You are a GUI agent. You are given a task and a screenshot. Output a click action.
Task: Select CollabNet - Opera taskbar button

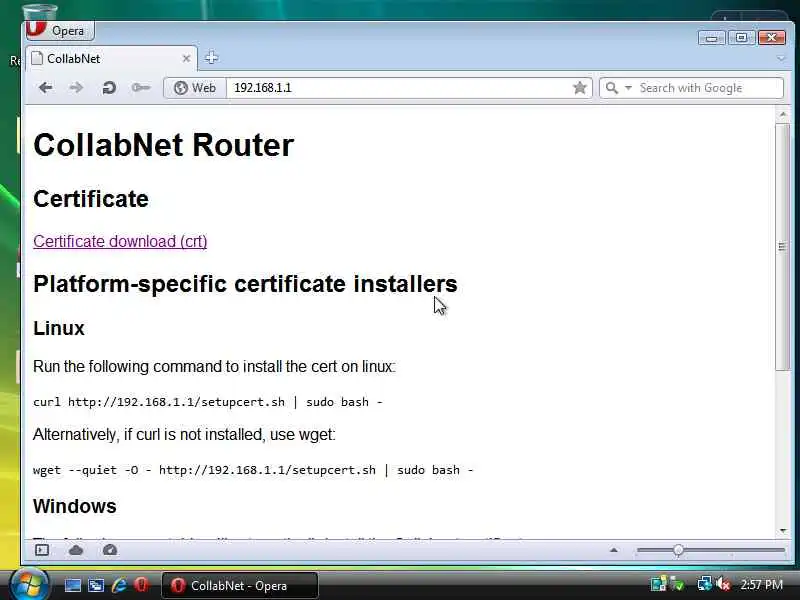239,585
